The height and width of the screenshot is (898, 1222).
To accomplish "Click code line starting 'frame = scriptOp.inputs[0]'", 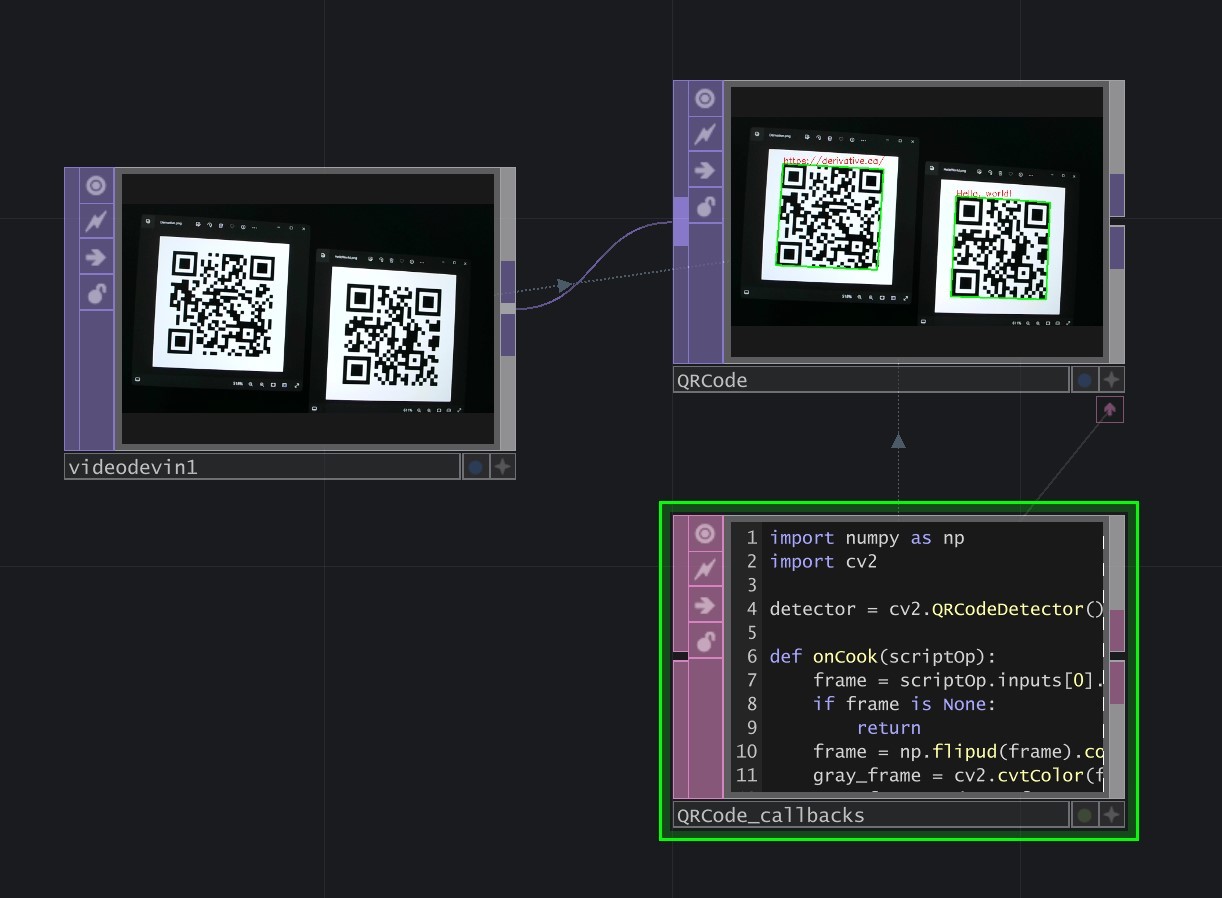I will coord(958,681).
